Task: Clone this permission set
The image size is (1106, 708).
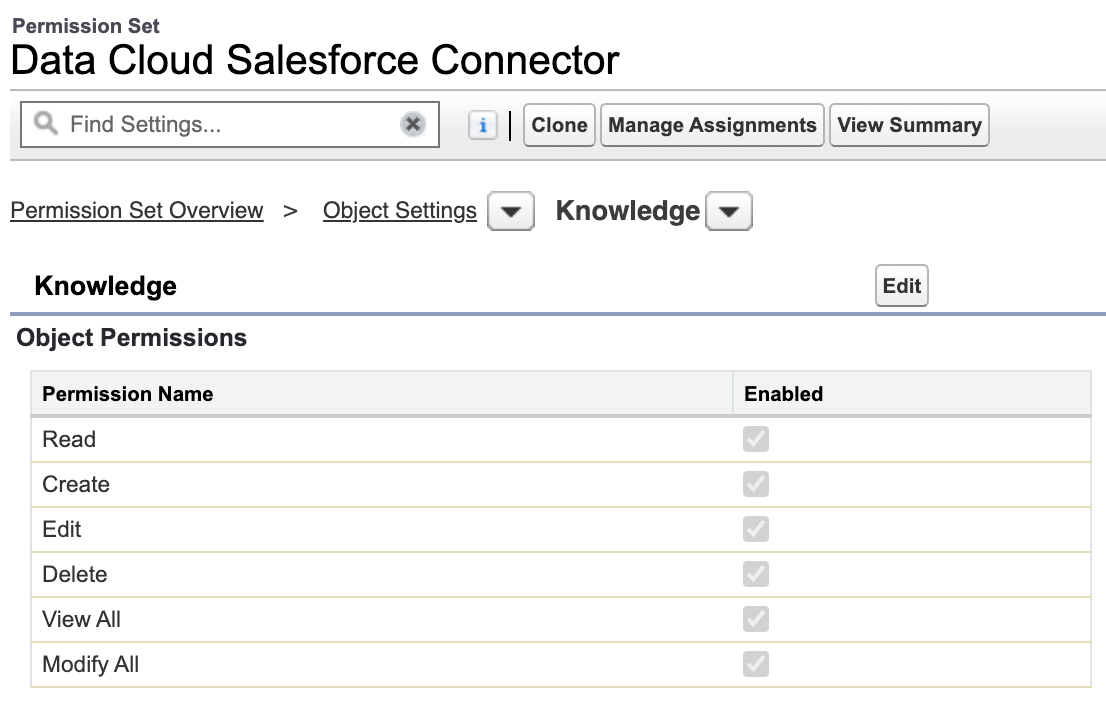Action: point(559,126)
